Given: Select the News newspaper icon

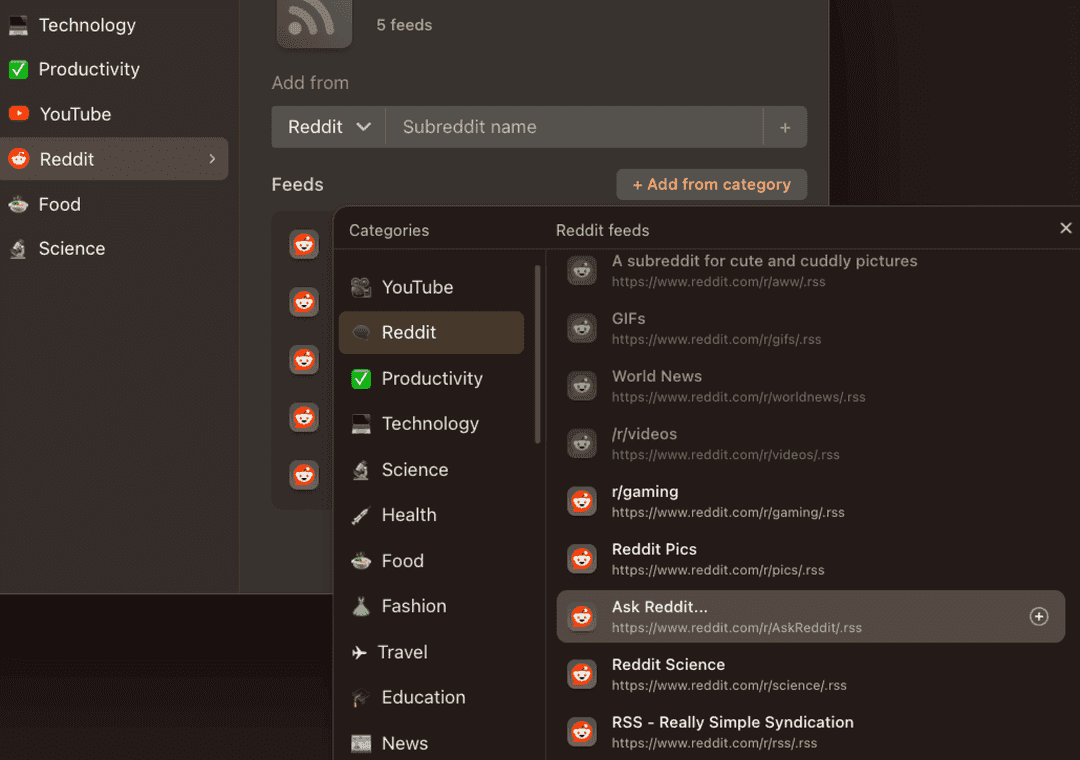Looking at the screenshot, I should pyautogui.click(x=360, y=743).
